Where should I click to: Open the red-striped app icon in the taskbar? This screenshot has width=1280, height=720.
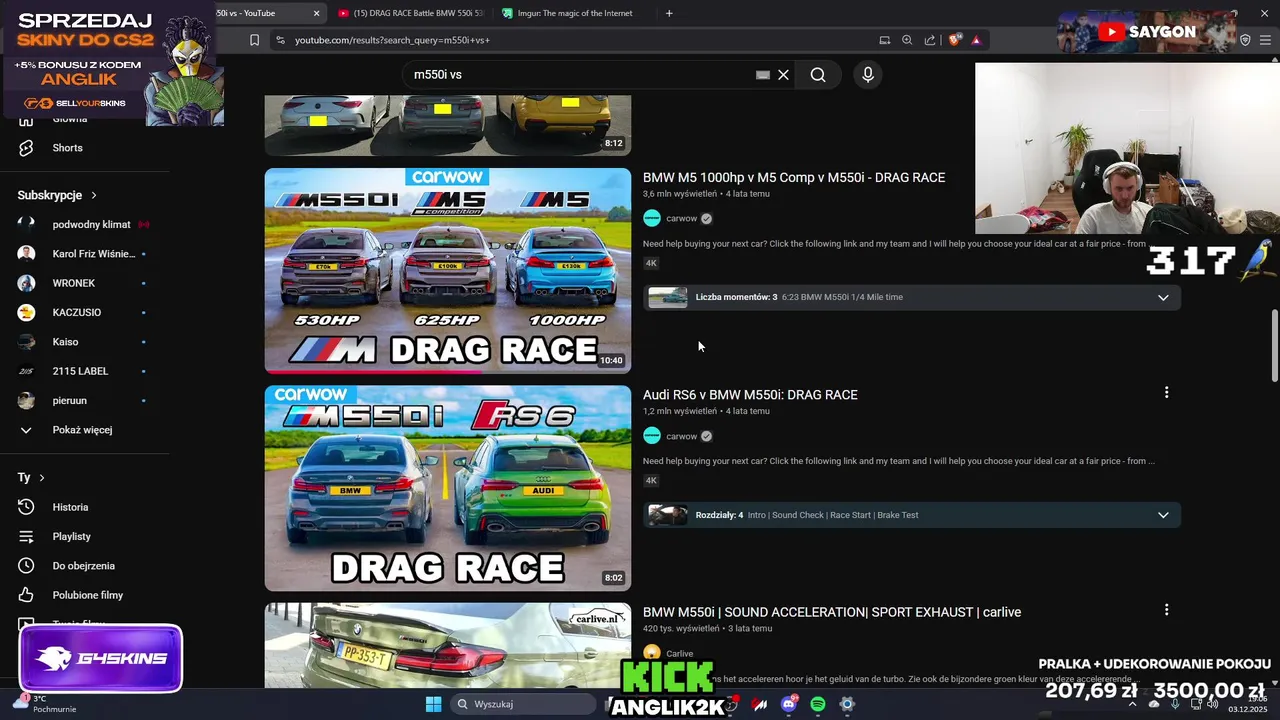760,704
